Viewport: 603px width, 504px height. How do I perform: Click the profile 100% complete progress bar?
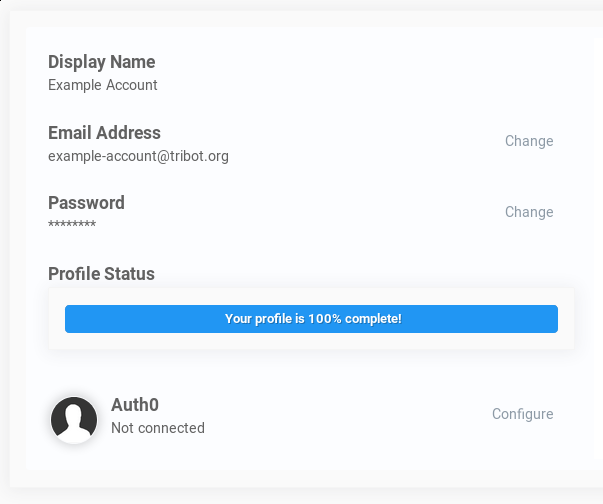(311, 319)
